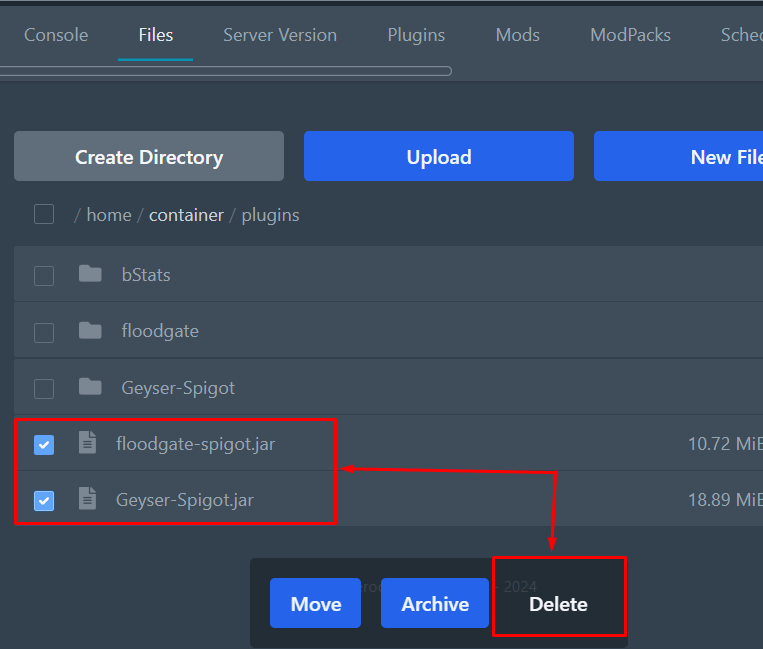Click the 18.89 MiB size value

(725, 500)
